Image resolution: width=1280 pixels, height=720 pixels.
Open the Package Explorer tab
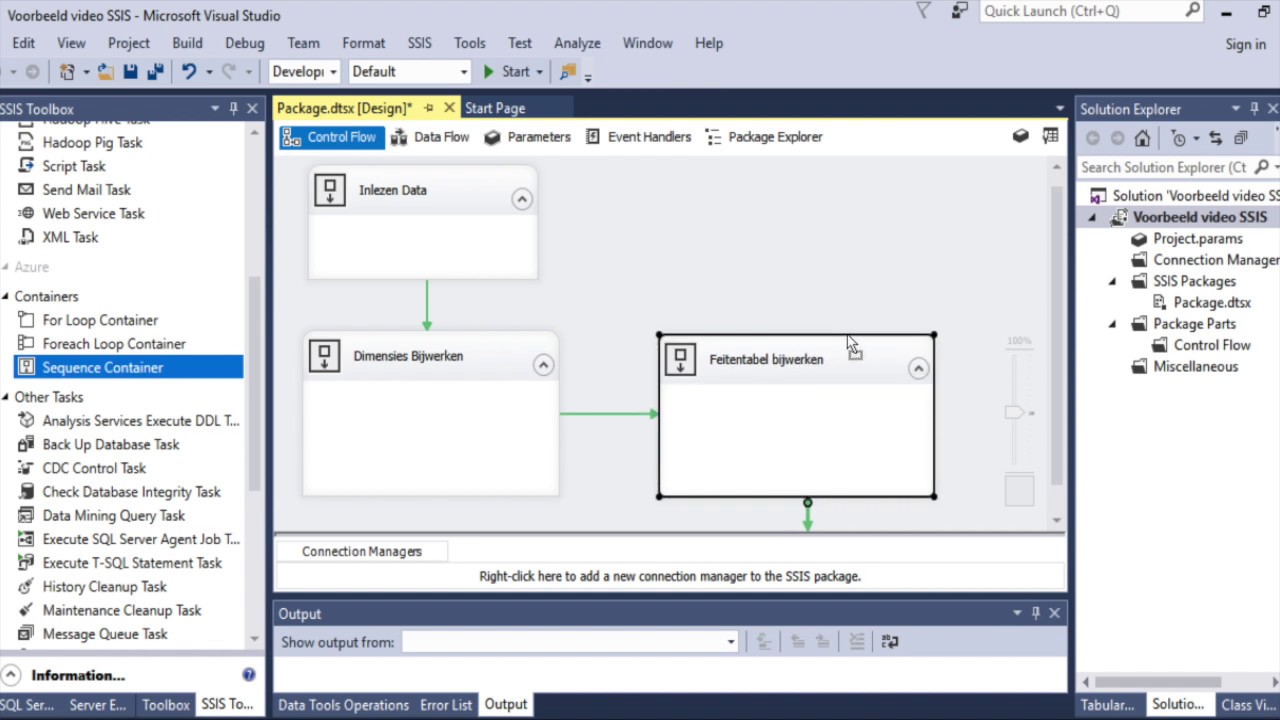point(764,137)
